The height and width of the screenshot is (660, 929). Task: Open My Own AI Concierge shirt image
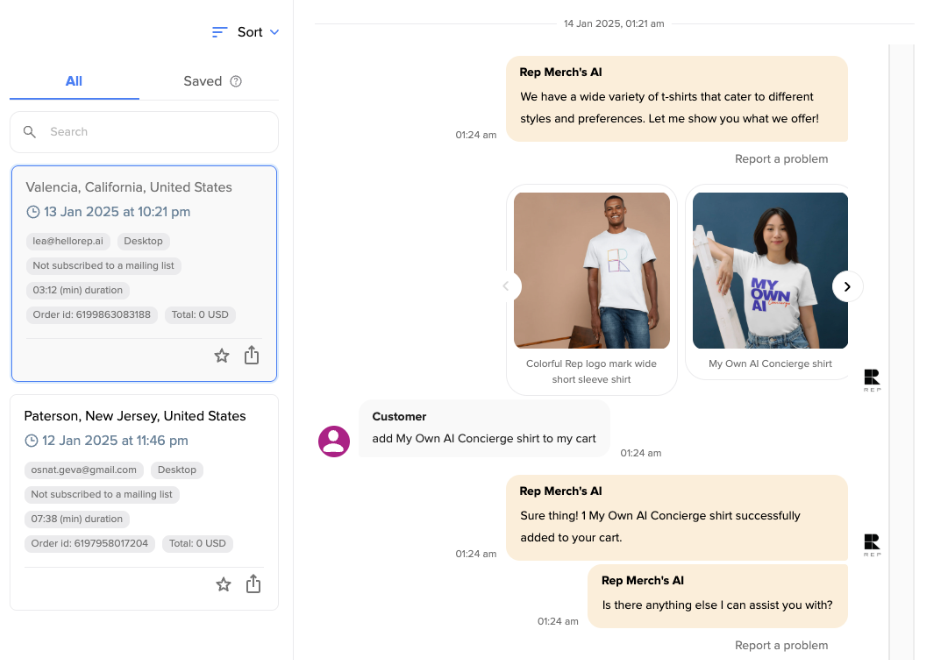point(769,270)
